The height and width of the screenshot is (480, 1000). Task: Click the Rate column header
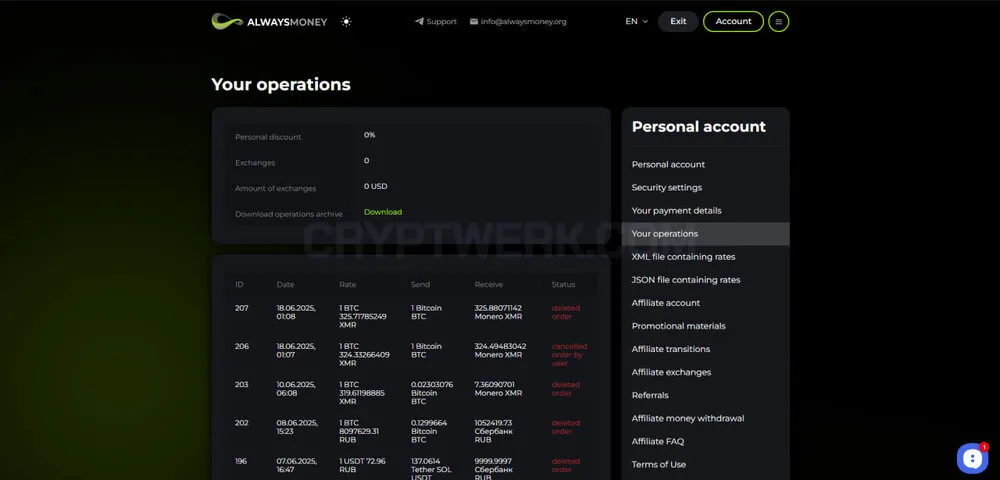(348, 284)
